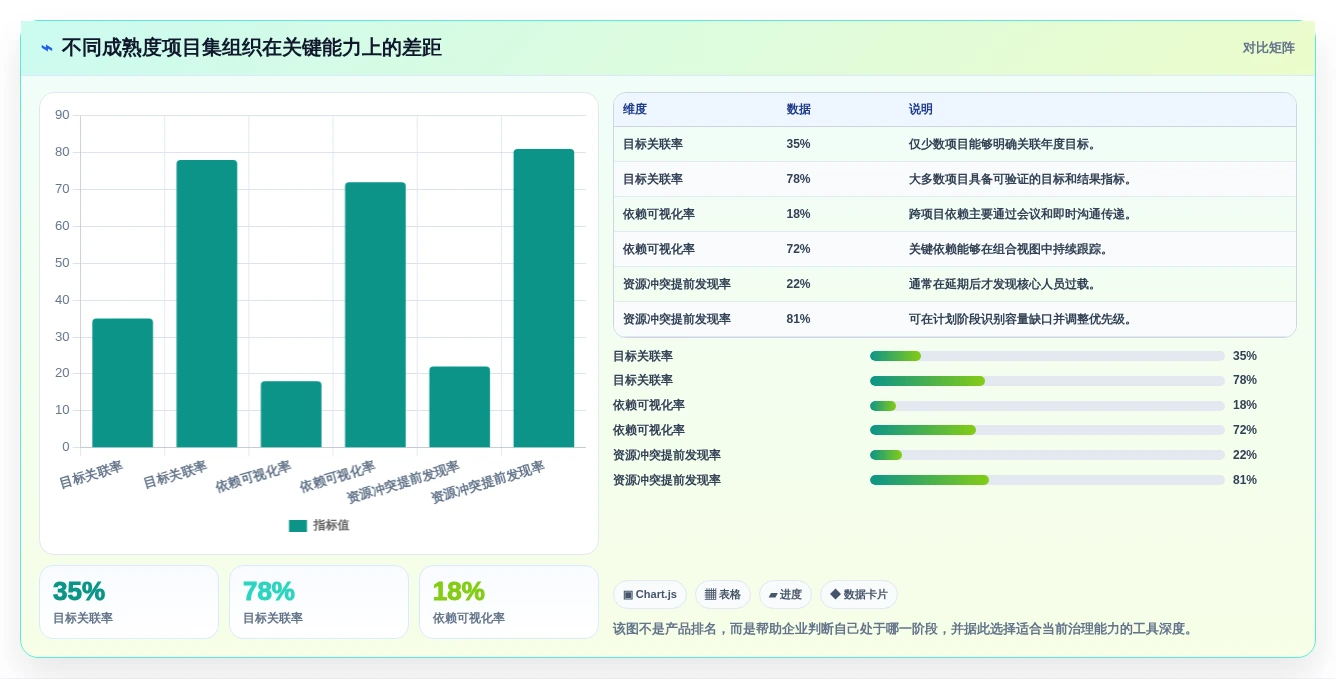Click the progress bar labeled 72%
Viewport: 1336px width, 679px height.
point(1047,430)
